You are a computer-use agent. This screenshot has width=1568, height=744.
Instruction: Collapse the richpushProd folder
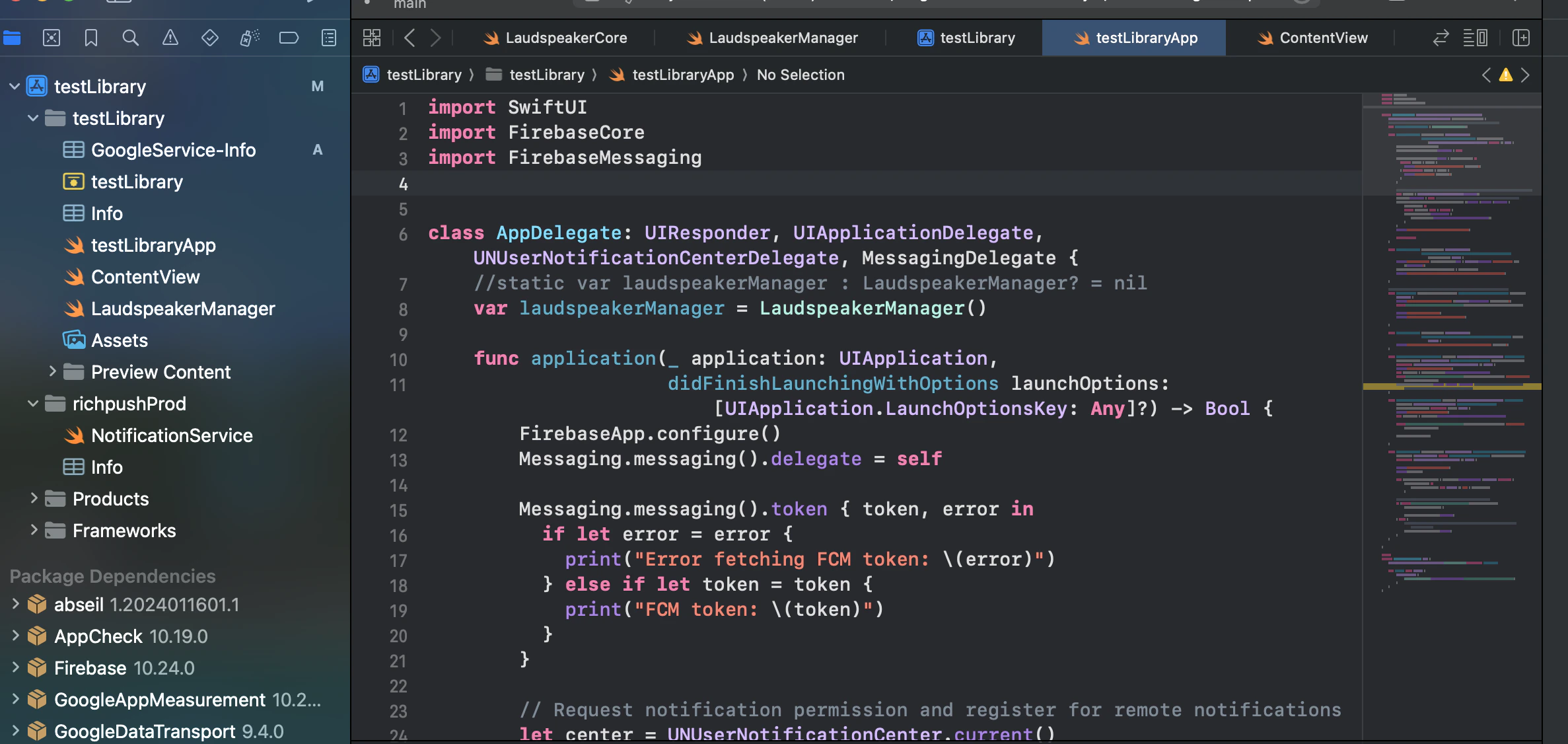[33, 404]
